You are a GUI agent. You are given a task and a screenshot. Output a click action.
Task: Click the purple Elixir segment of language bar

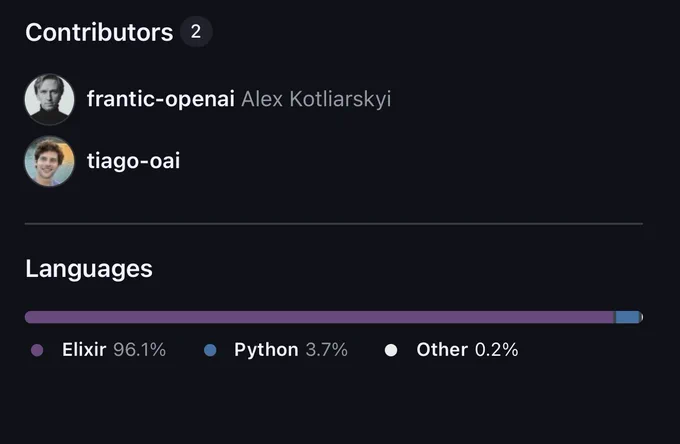click(x=320, y=317)
